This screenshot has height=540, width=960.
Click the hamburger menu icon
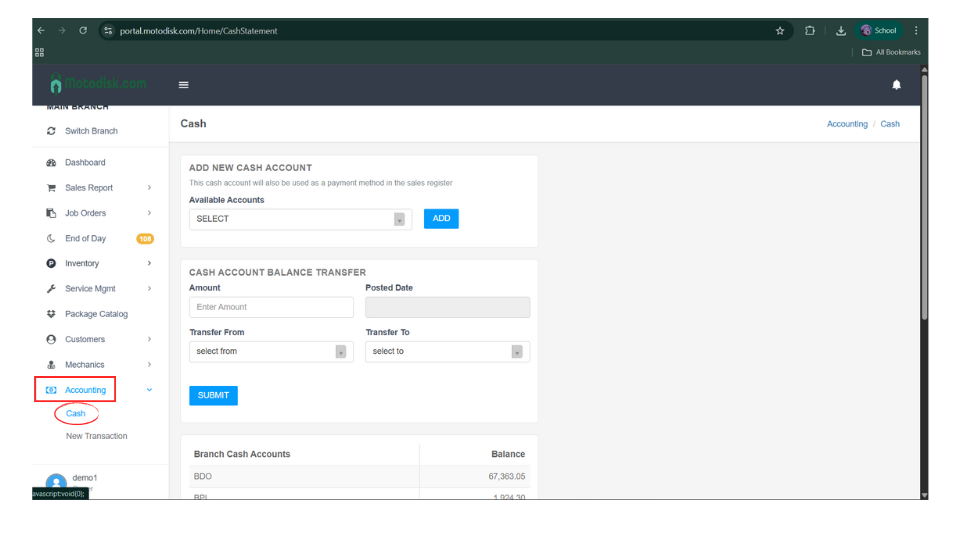[x=183, y=85]
